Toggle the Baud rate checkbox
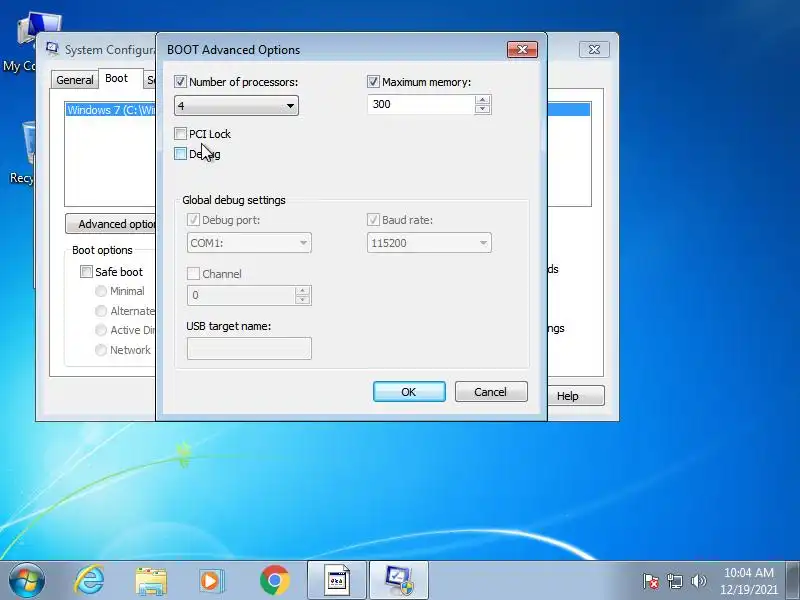 pyautogui.click(x=373, y=220)
